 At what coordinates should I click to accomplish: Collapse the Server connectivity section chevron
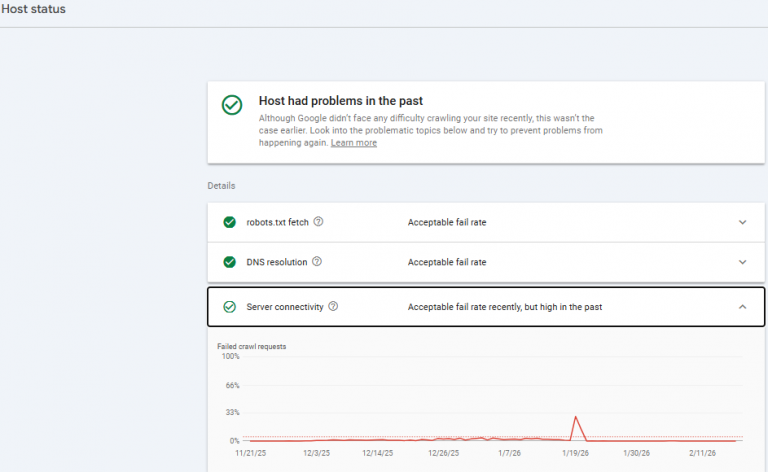click(x=742, y=307)
